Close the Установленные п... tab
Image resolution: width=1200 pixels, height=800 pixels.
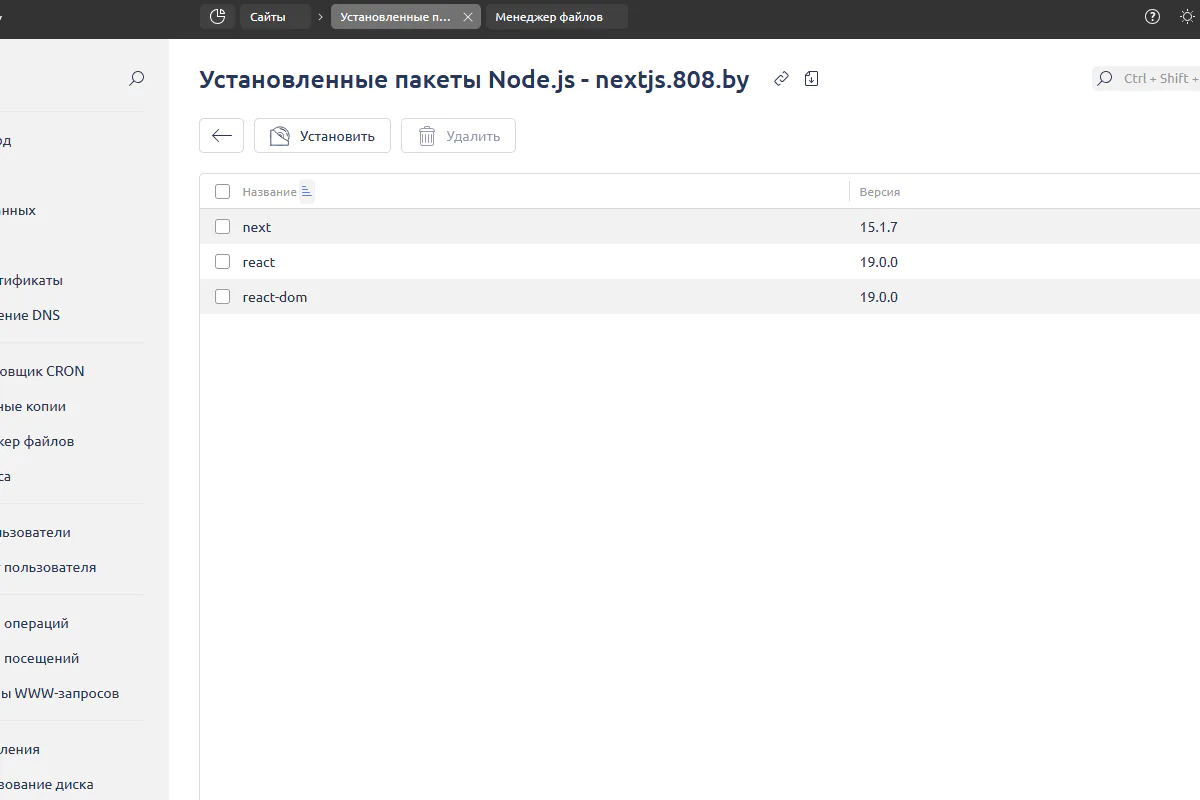(467, 17)
